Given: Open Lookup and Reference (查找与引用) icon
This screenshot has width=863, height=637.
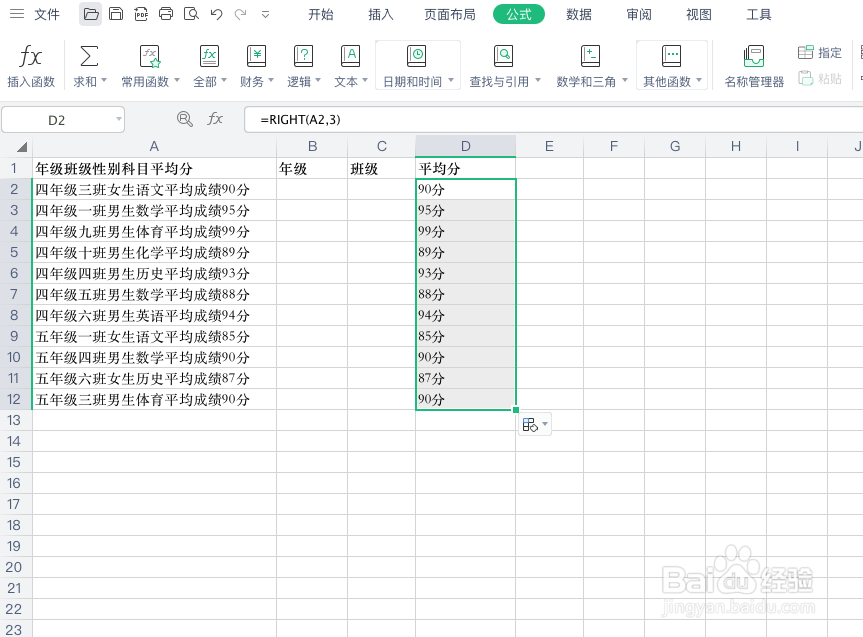Looking at the screenshot, I should point(503,62).
